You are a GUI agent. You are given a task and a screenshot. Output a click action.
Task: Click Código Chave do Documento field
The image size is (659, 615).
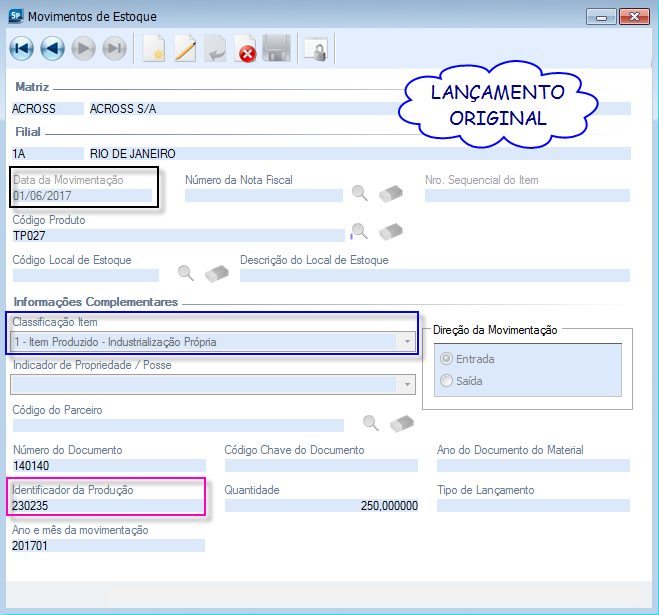coord(322,465)
